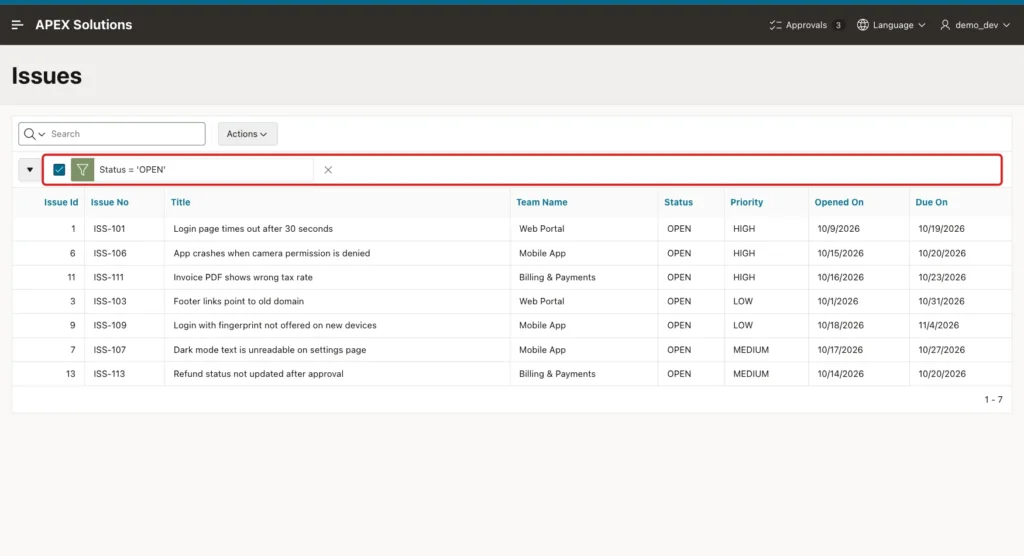Click the opened date 10/14/2026
This screenshot has width=1024, height=556.
click(840, 374)
